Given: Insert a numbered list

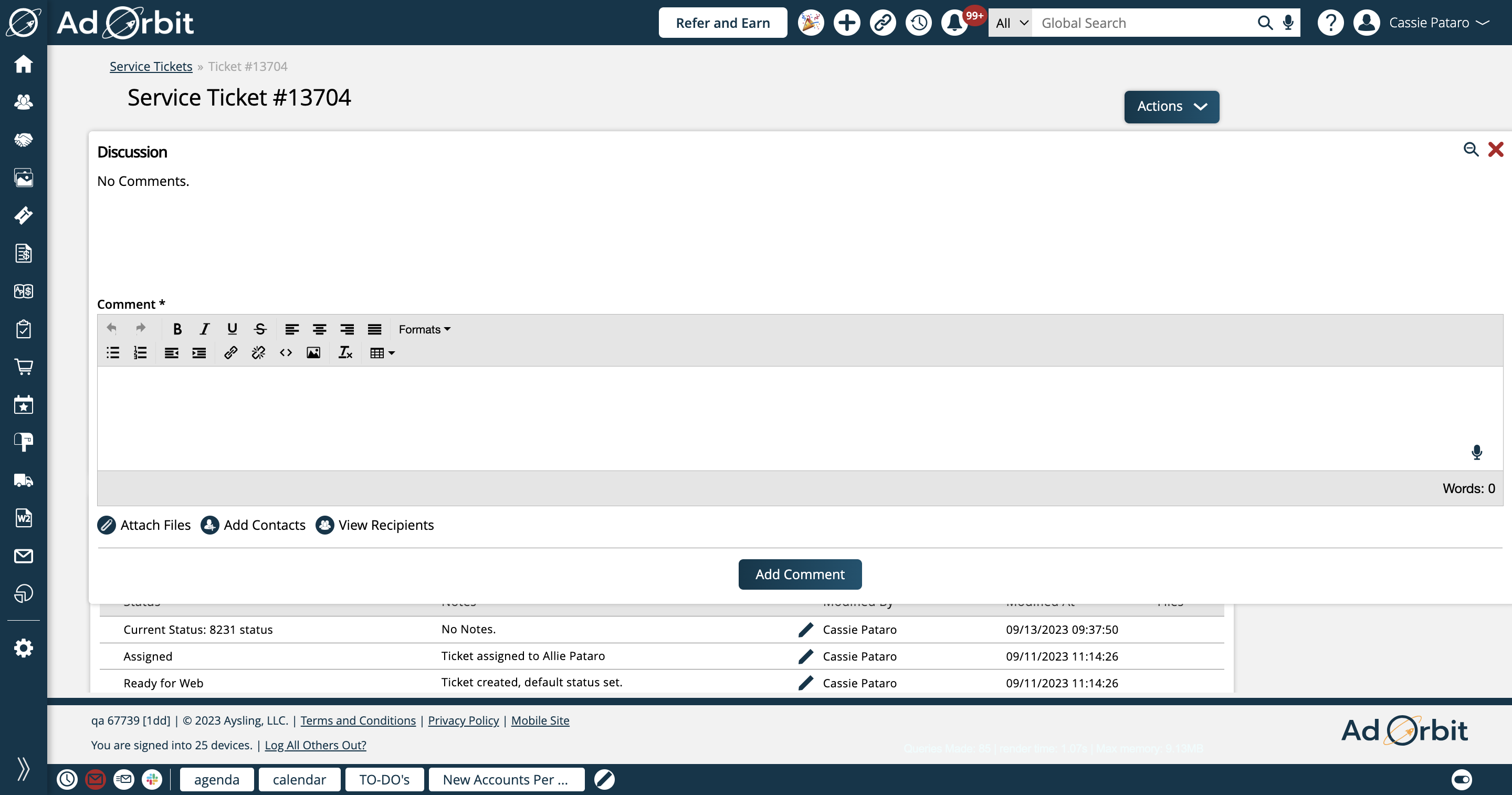Looking at the screenshot, I should point(140,352).
